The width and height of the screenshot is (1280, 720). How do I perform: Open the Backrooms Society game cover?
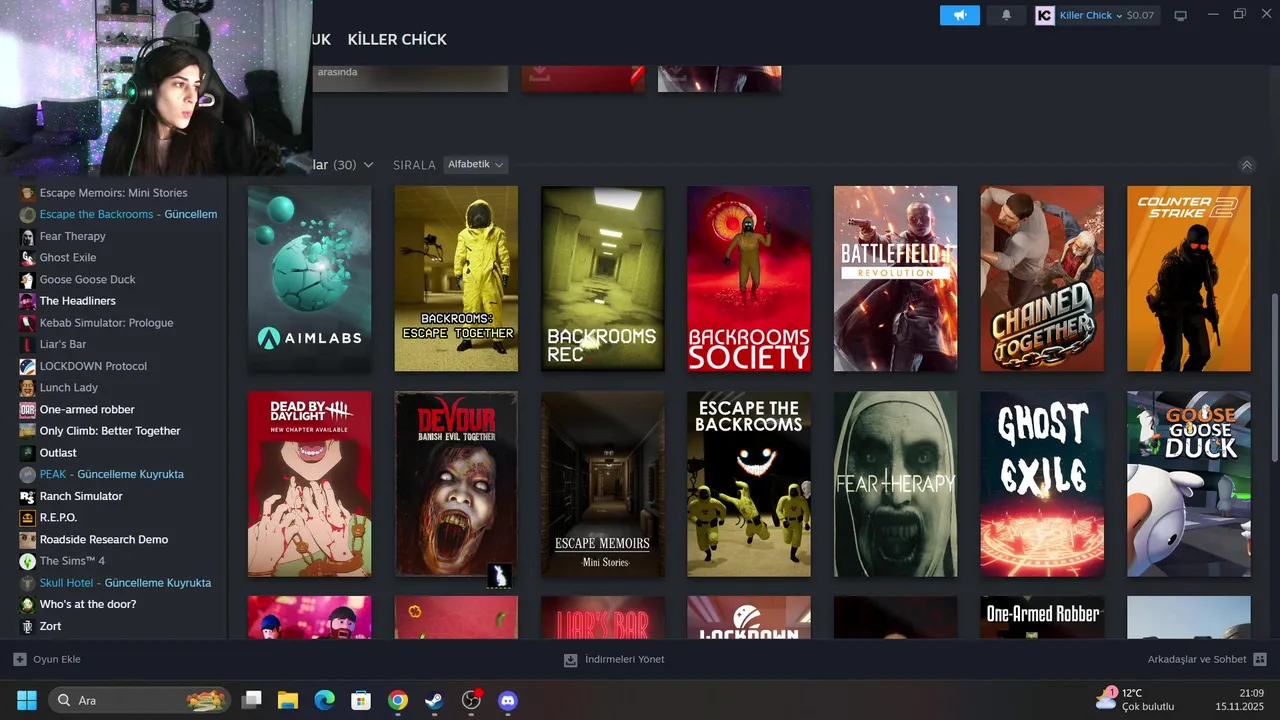click(x=749, y=278)
